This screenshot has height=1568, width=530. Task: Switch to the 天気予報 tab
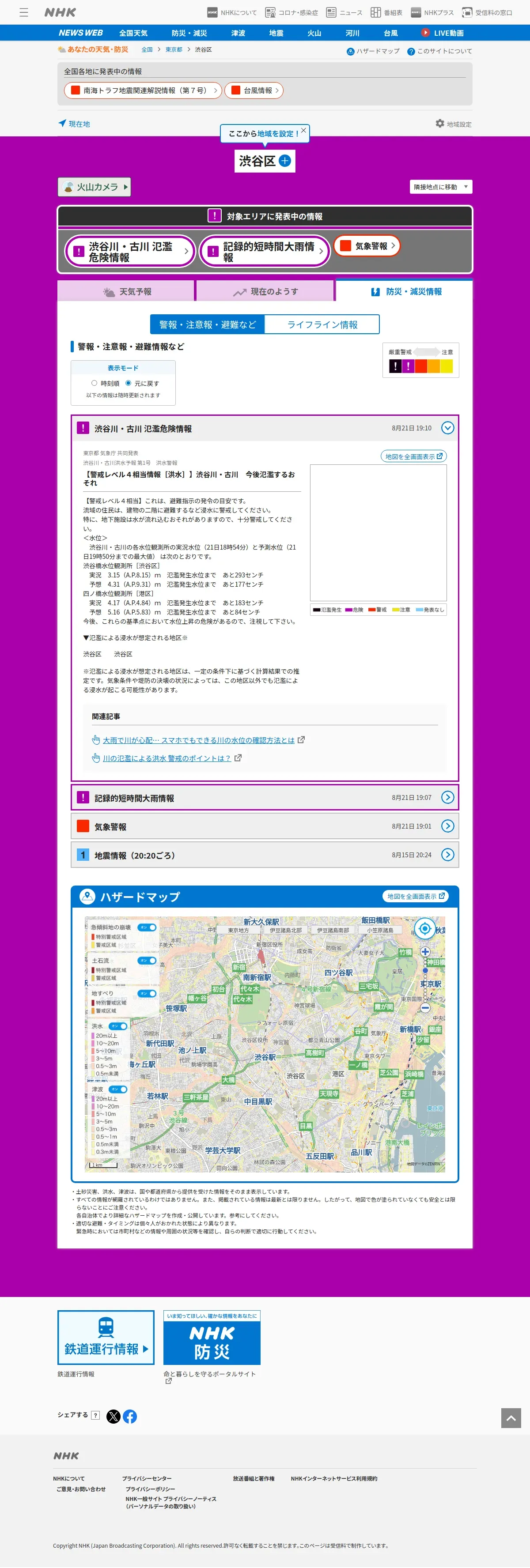[126, 291]
